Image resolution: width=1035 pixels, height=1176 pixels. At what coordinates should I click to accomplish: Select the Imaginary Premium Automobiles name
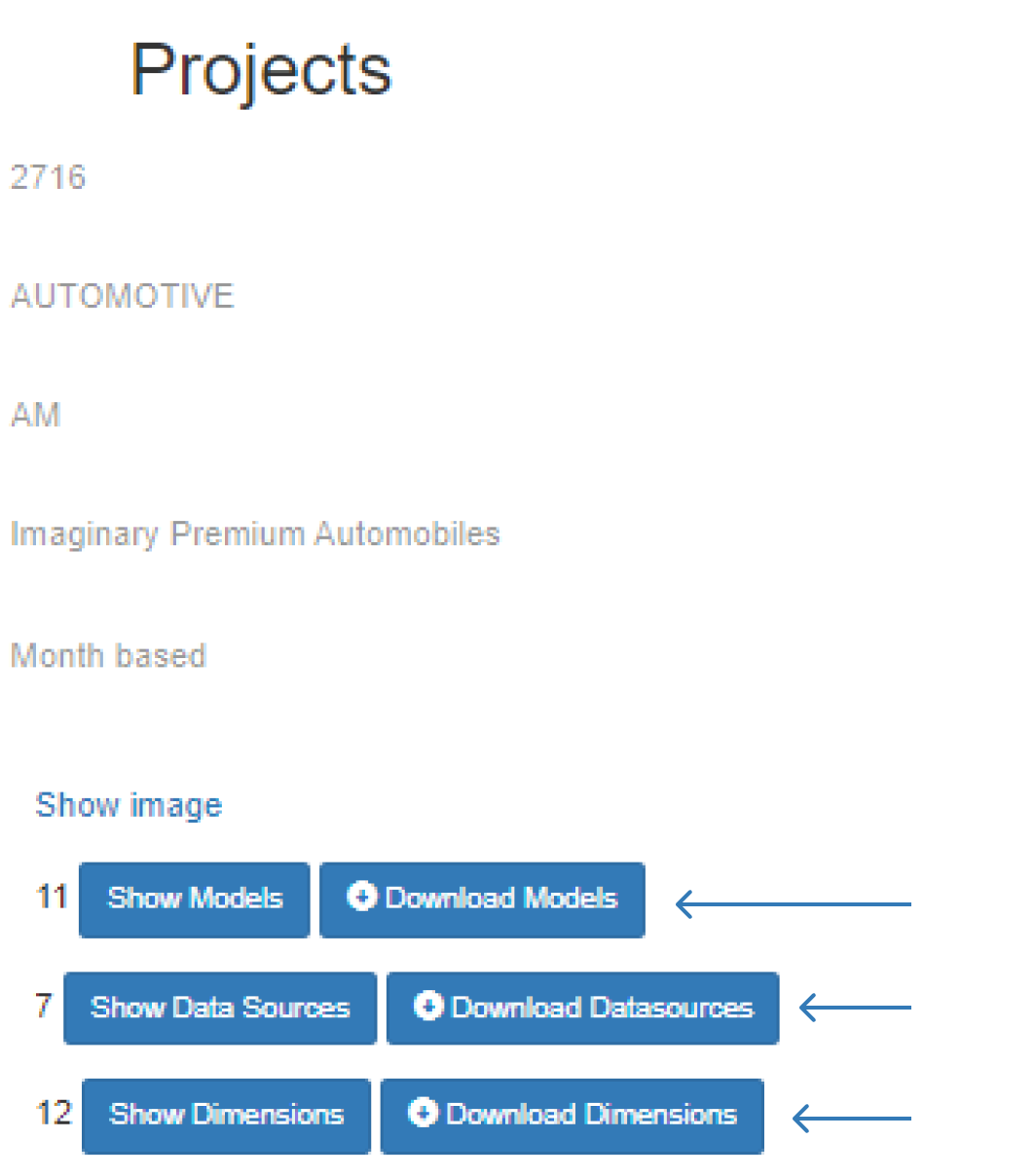(255, 534)
